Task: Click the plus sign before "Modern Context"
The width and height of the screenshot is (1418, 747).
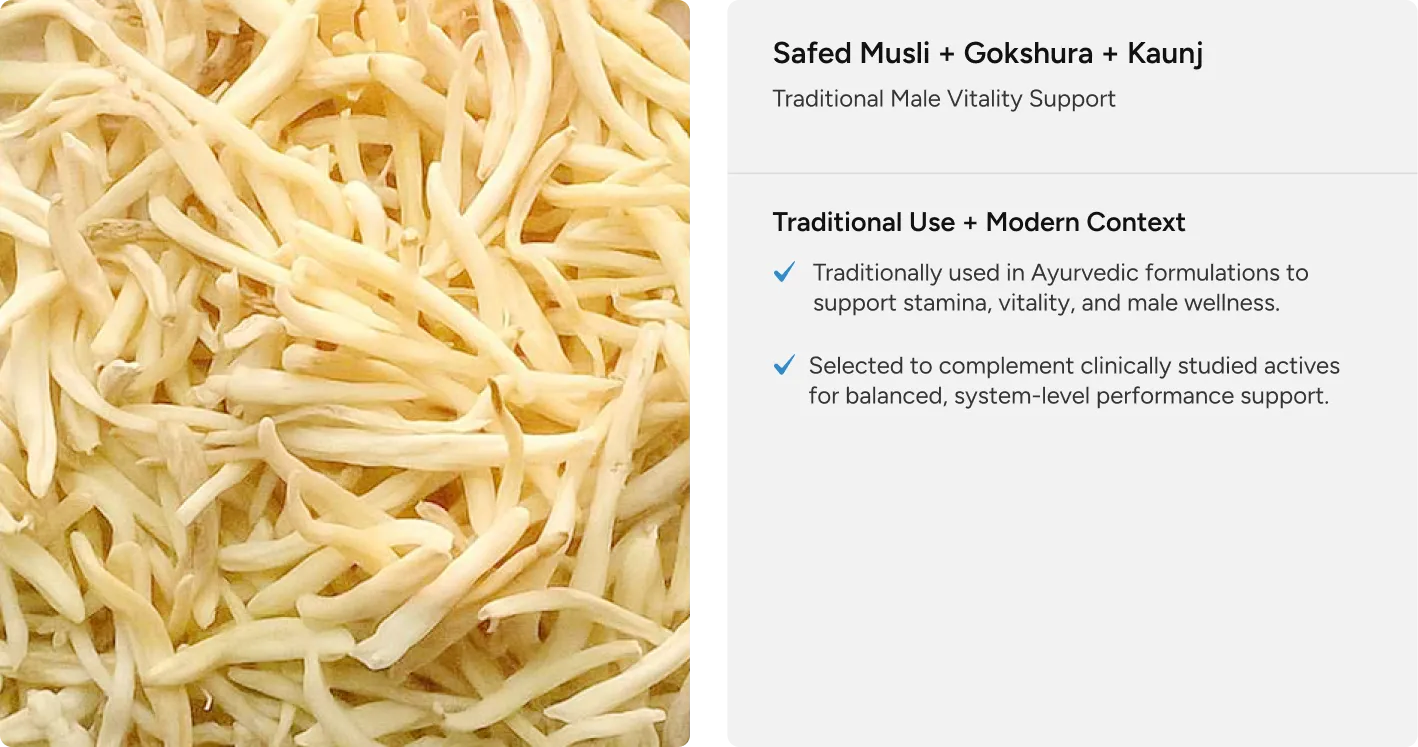Action: pos(970,223)
